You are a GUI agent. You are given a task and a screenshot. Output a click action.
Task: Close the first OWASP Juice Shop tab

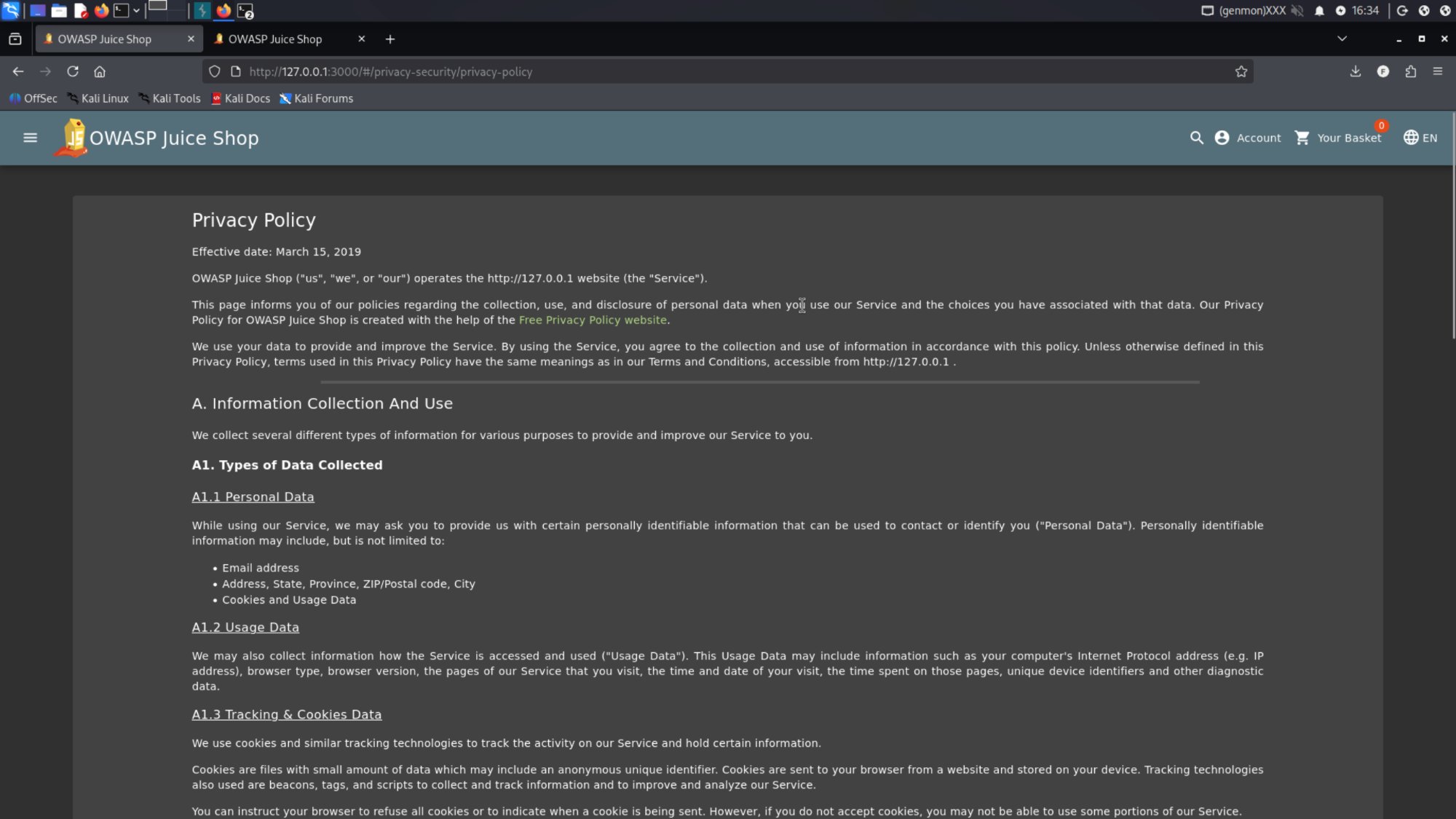point(191,39)
